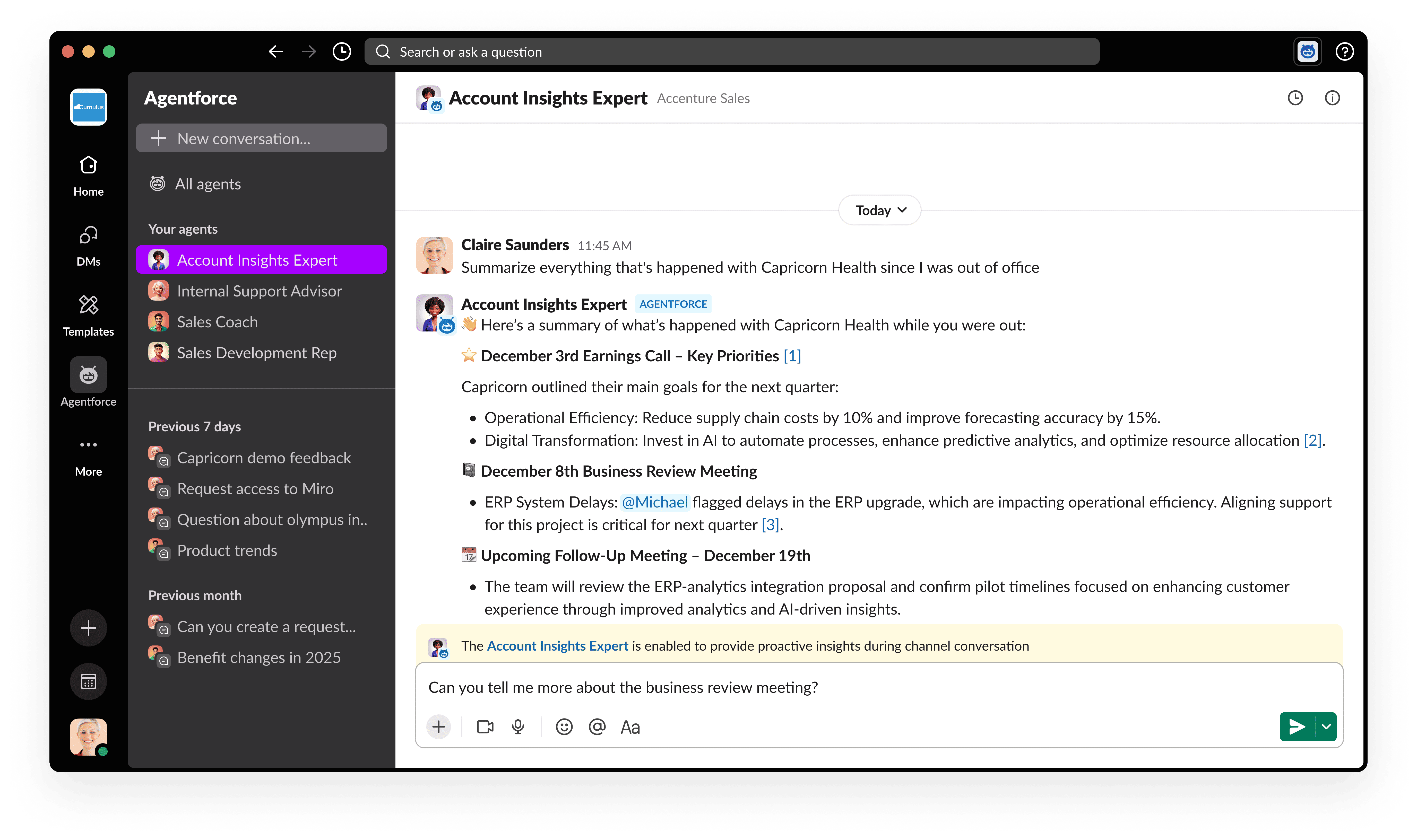Start a New conversation
The height and width of the screenshot is (840, 1417).
click(x=261, y=139)
